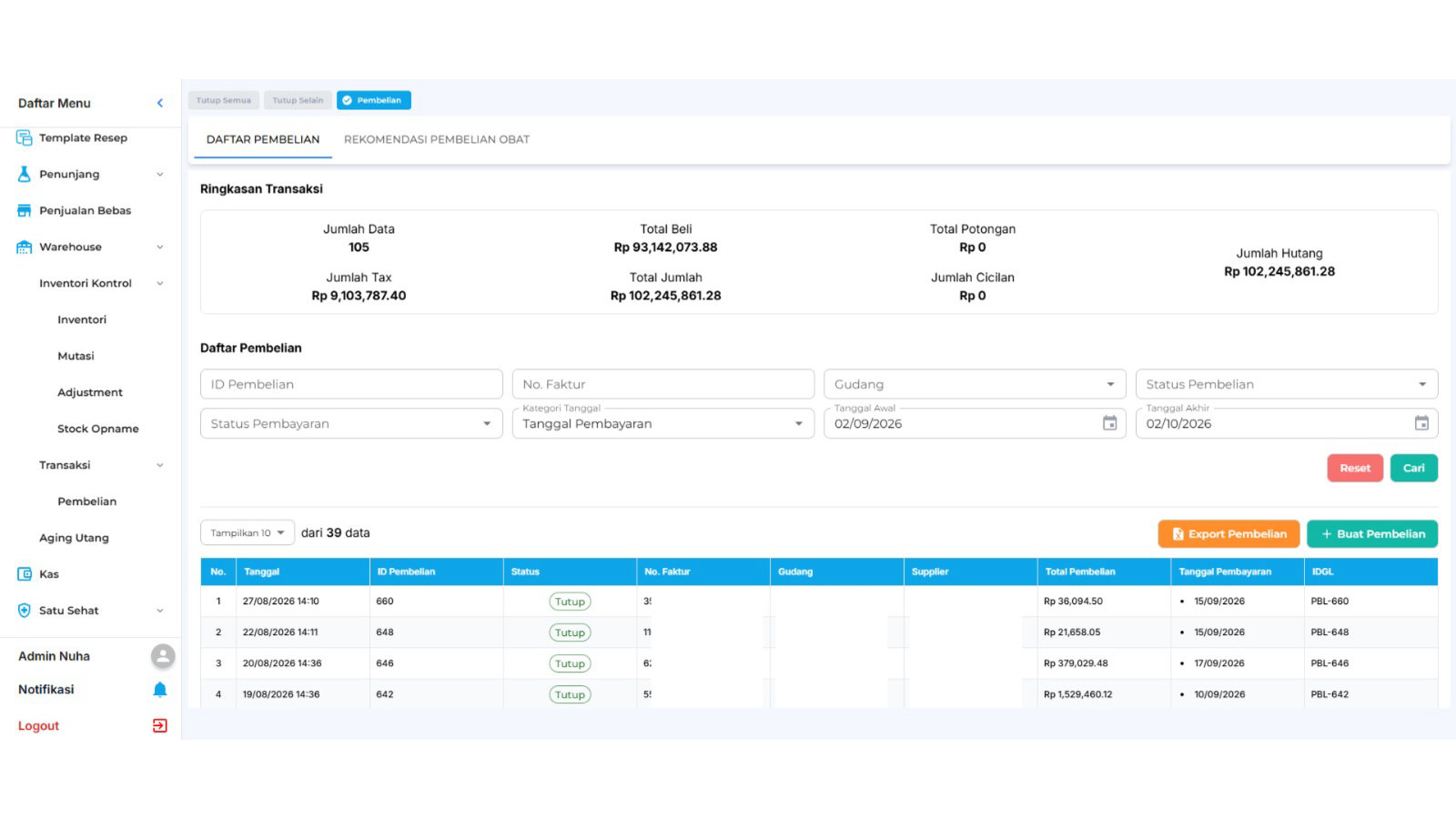Expand the Gudang dropdown

click(975, 384)
